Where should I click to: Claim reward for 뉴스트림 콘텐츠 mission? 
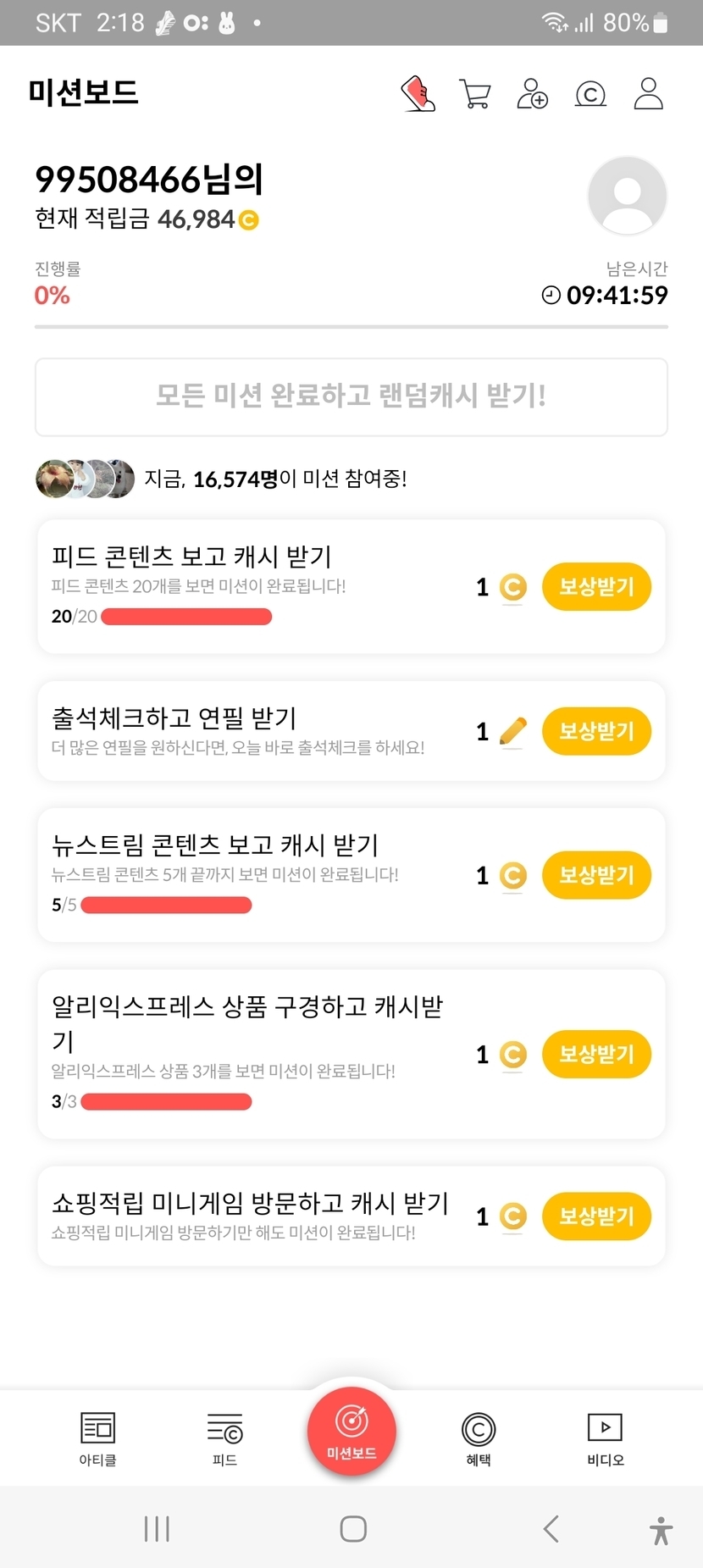point(596,875)
